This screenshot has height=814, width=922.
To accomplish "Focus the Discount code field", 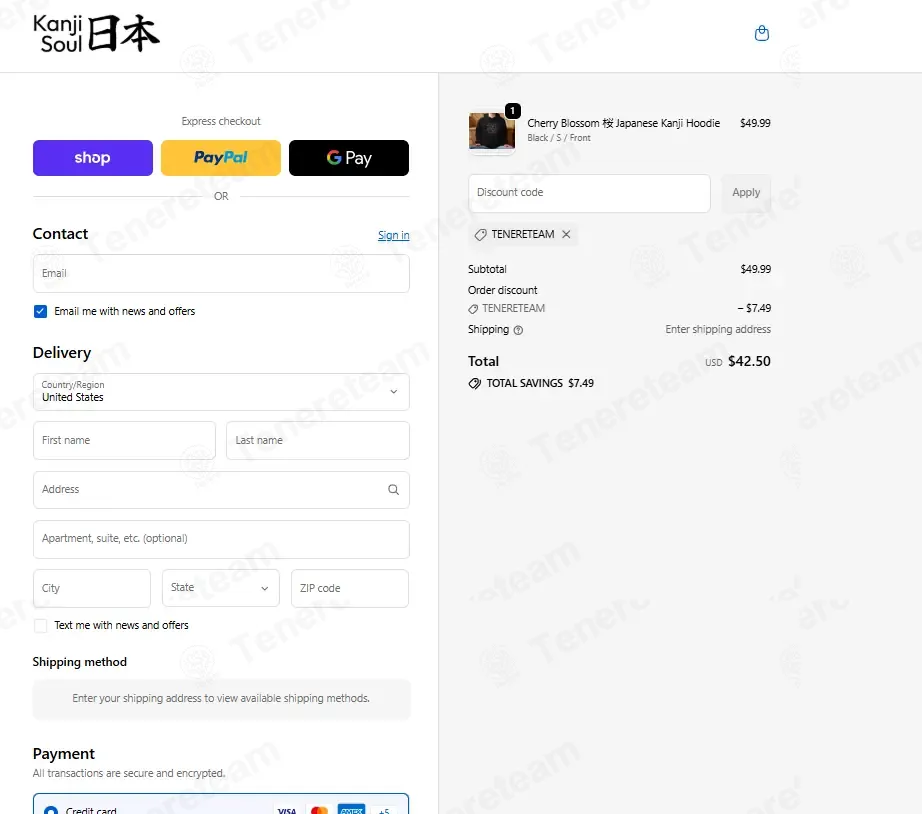I will [589, 193].
